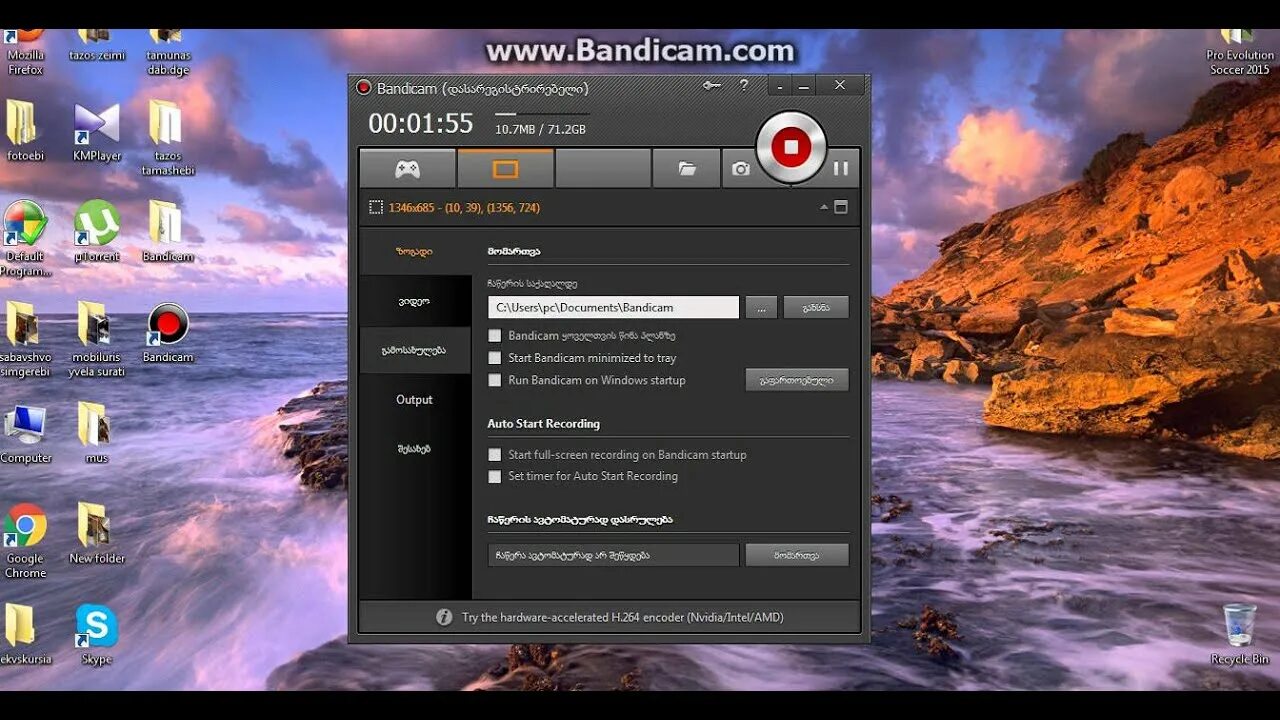Launch Google Chrome from desktop
Viewport: 1280px width, 720px height.
tap(25, 541)
